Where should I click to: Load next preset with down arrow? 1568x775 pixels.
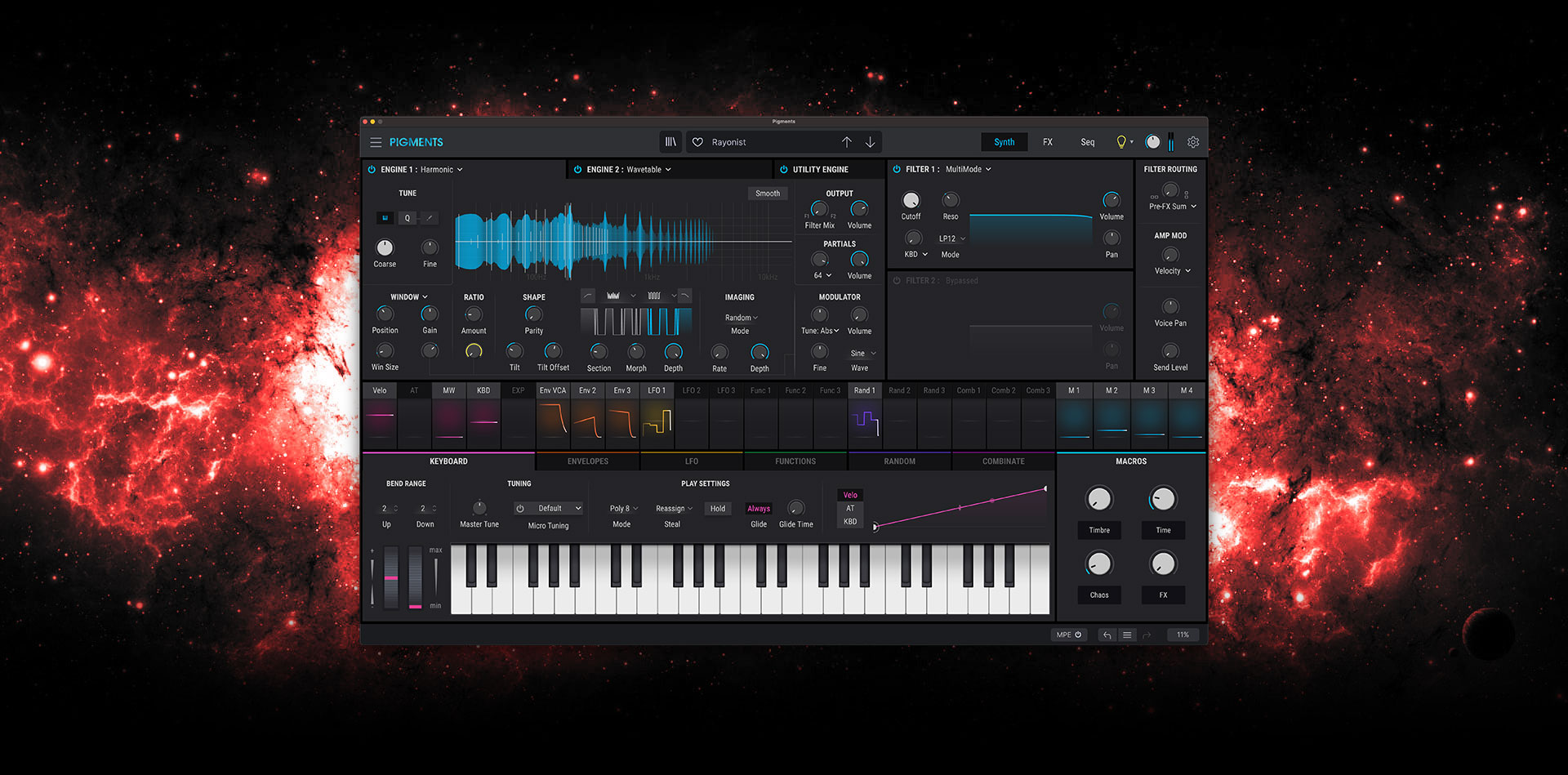pyautogui.click(x=871, y=142)
